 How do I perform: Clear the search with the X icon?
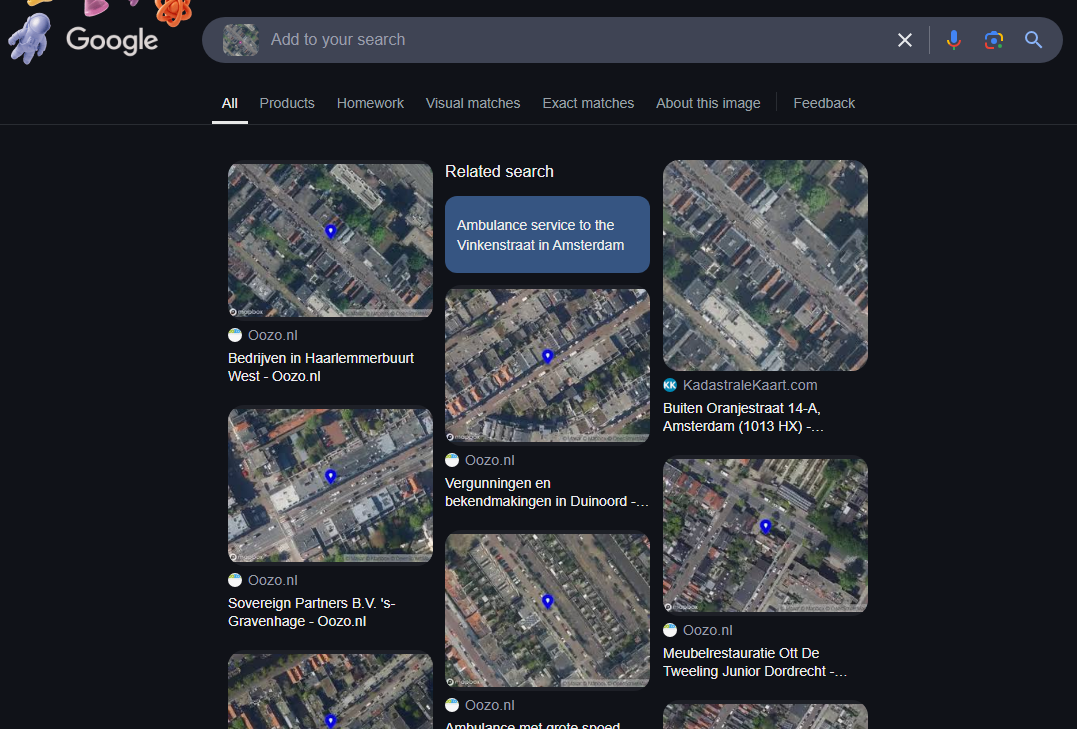[x=905, y=40]
